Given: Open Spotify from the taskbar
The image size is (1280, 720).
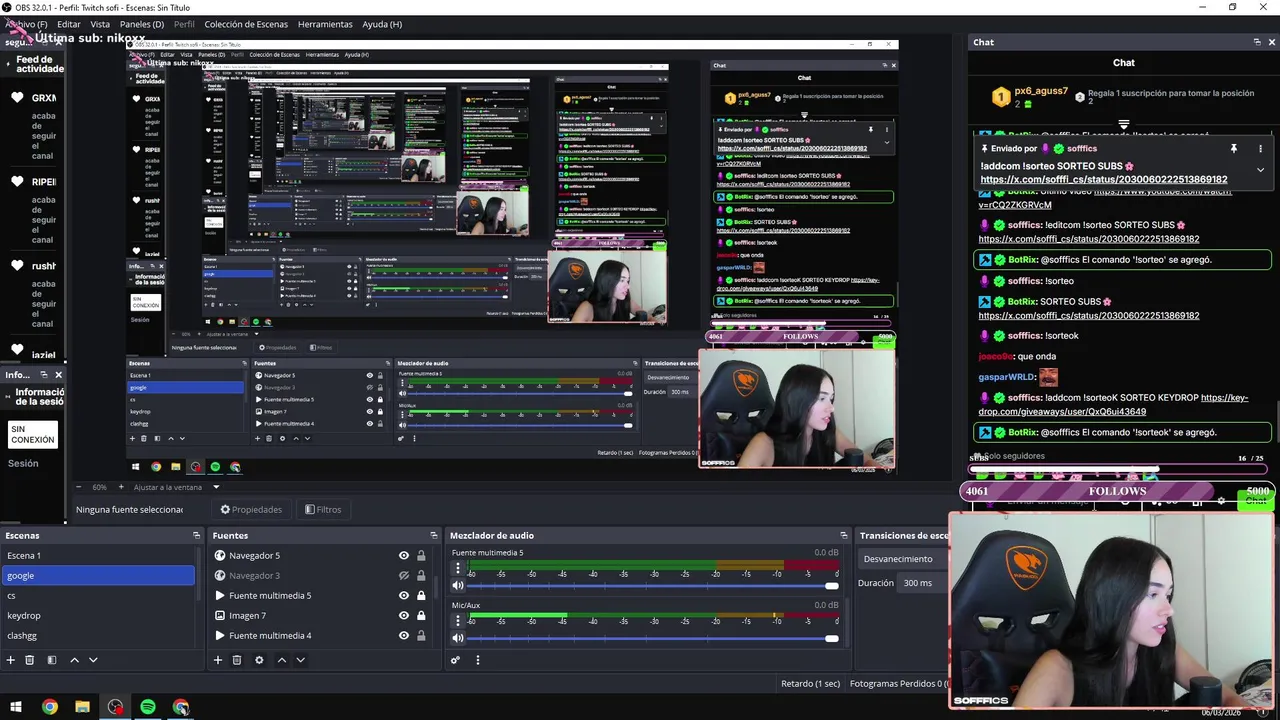Looking at the screenshot, I should (148, 707).
